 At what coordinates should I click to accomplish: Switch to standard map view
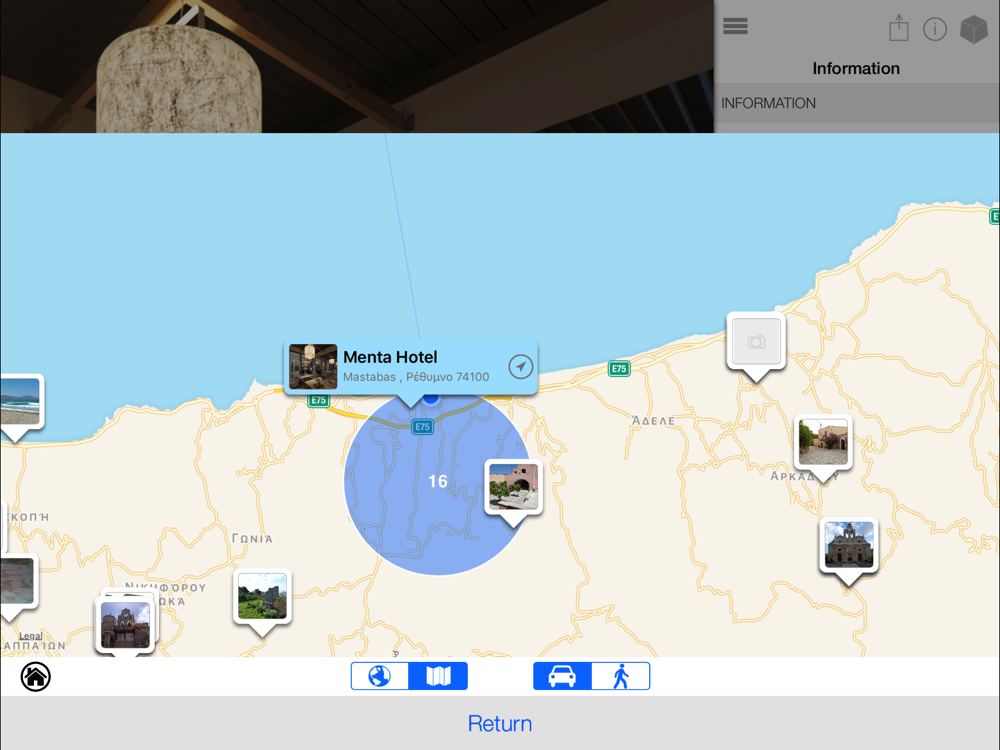coord(438,676)
